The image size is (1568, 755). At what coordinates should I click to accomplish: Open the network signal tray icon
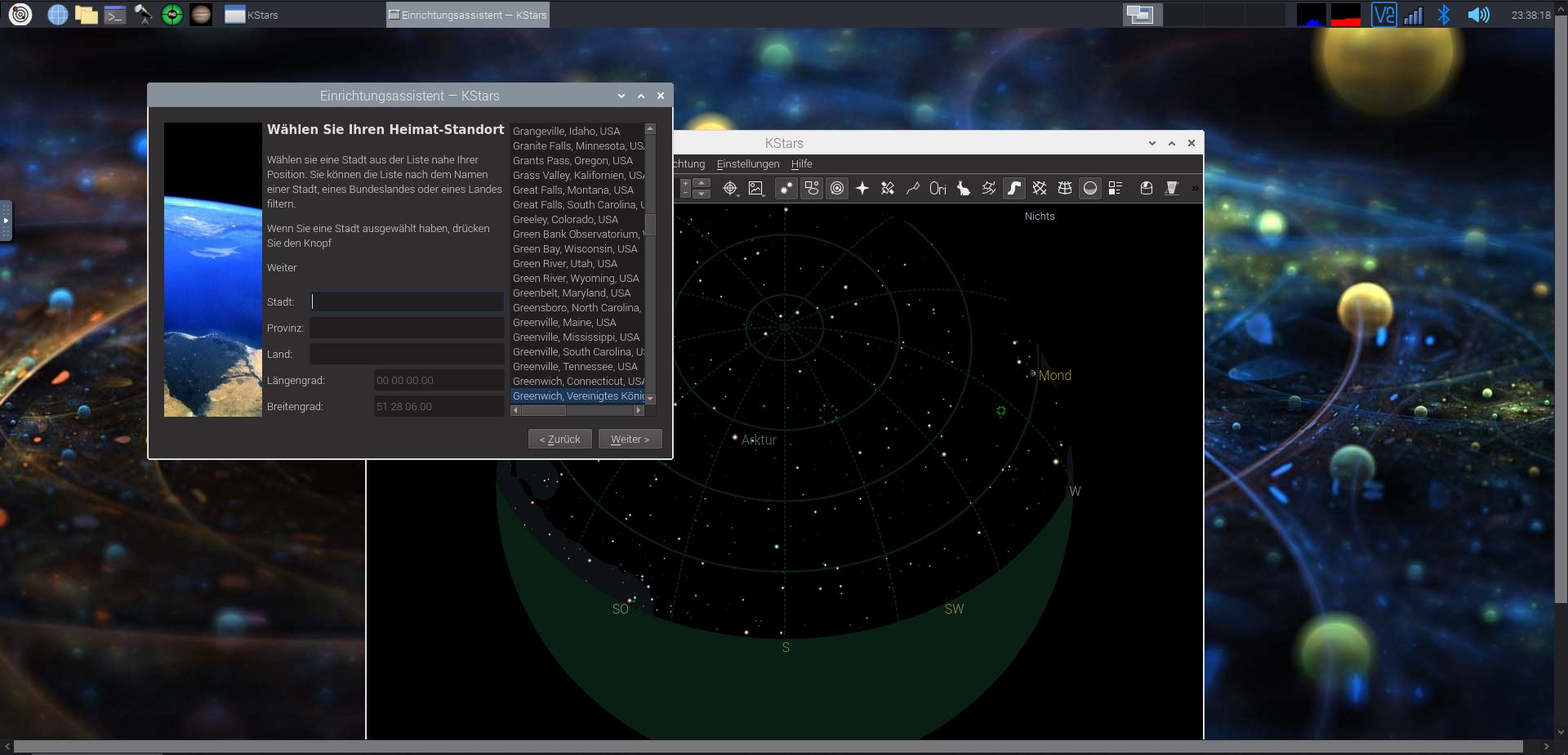[1414, 15]
